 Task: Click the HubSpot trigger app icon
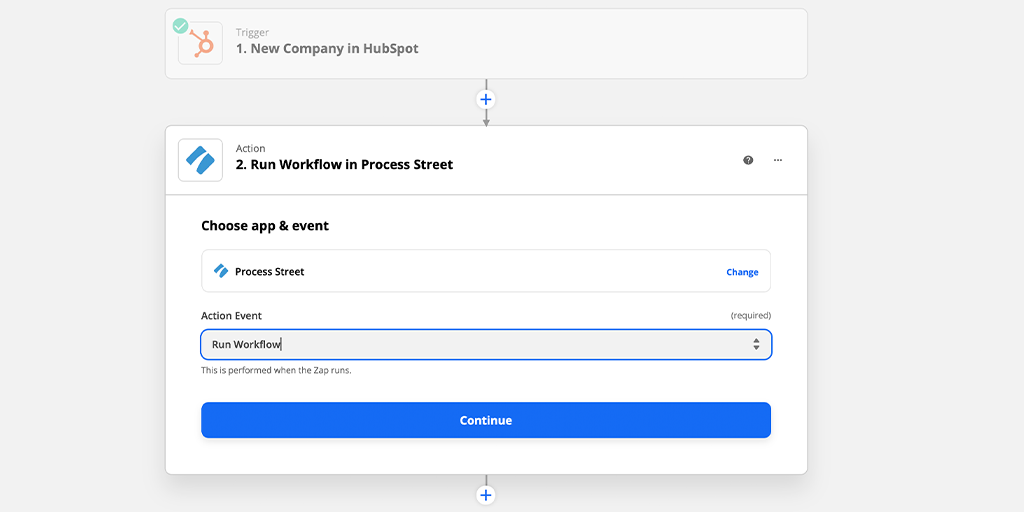tap(200, 43)
